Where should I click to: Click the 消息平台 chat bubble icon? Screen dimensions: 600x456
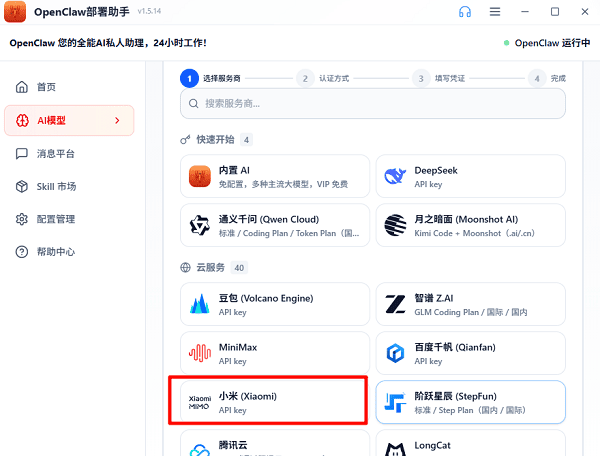pyautogui.click(x=22, y=153)
